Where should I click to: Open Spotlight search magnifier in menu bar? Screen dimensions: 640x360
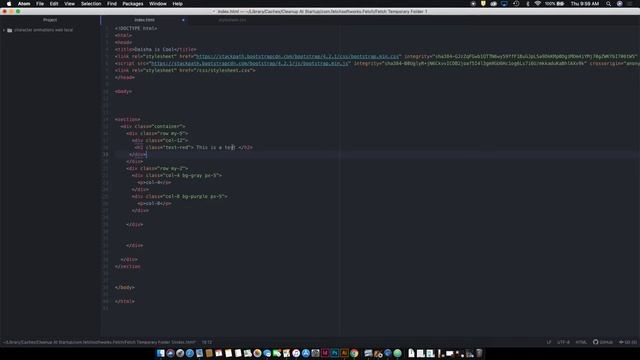[608, 4]
